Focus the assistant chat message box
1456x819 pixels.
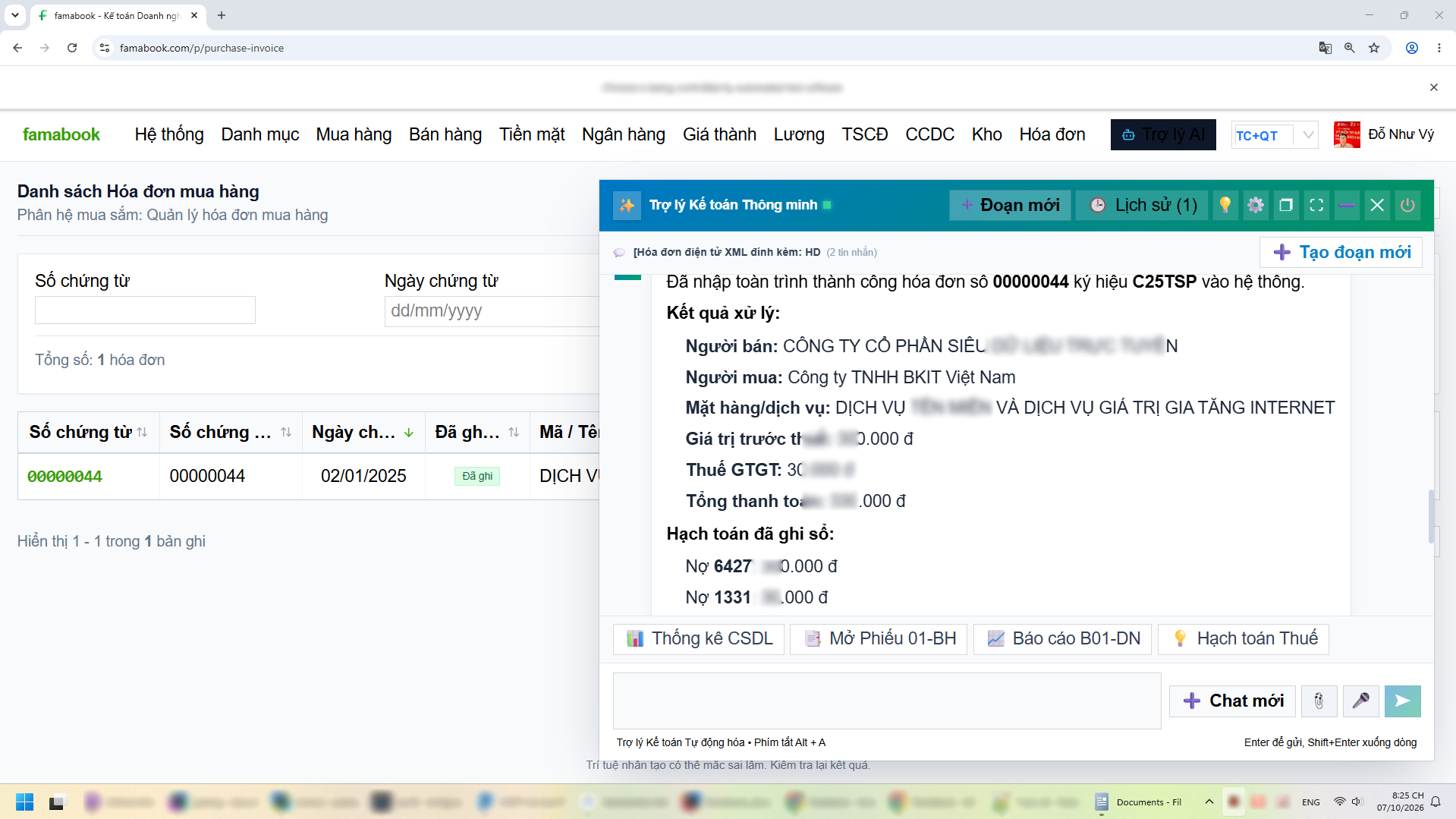887,701
